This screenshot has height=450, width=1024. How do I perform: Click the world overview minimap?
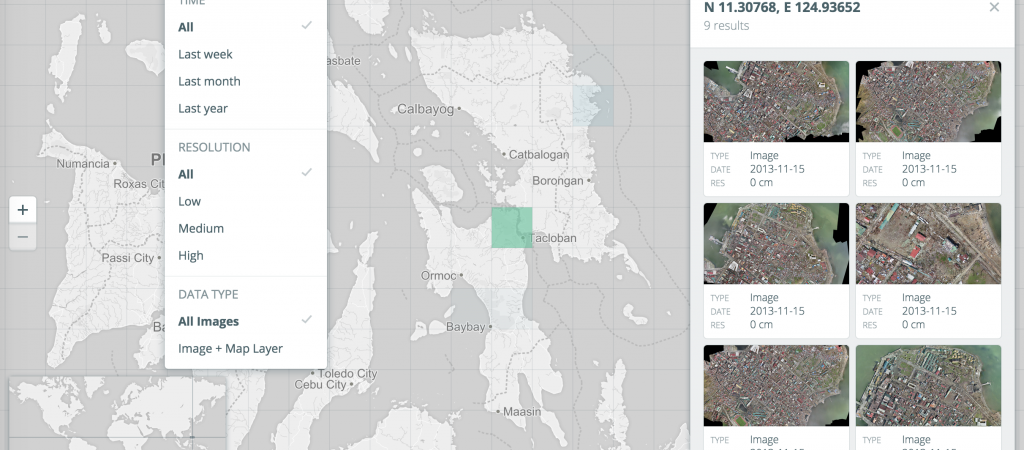tap(118, 413)
